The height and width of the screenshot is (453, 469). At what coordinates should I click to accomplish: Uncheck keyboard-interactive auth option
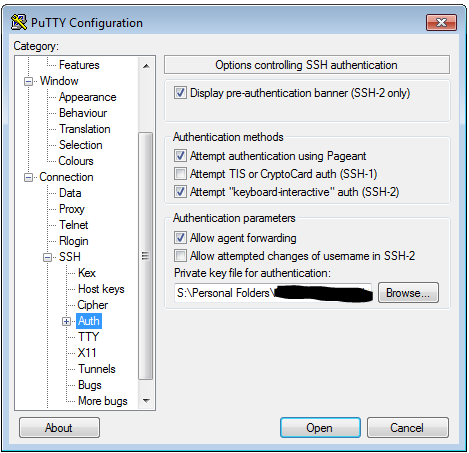pyautogui.click(x=180, y=192)
